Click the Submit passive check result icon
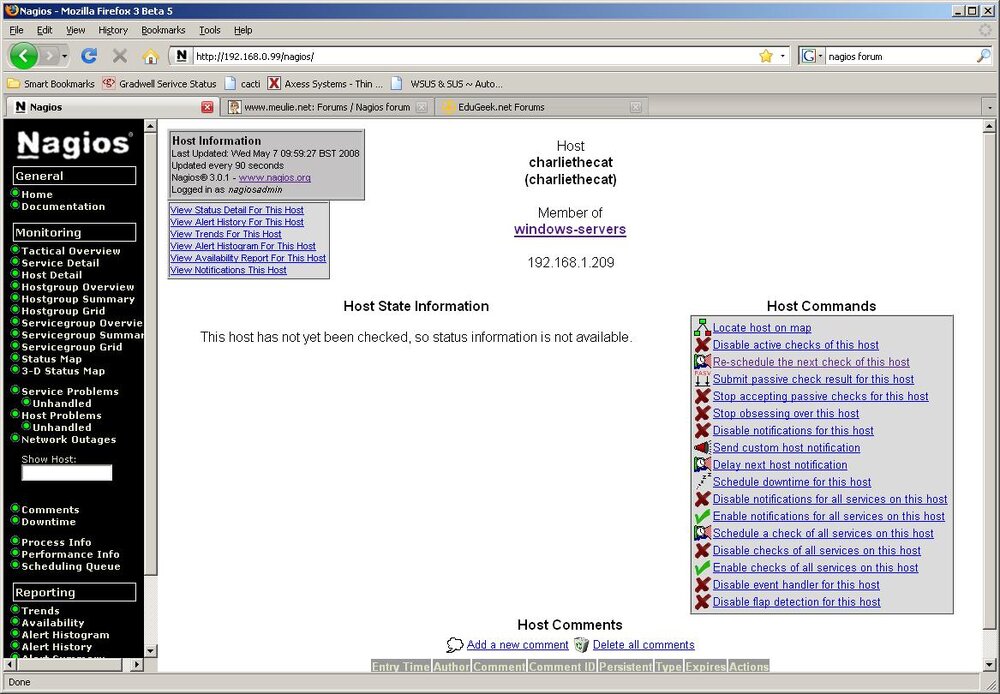The width and height of the screenshot is (1000, 694). tap(702, 379)
